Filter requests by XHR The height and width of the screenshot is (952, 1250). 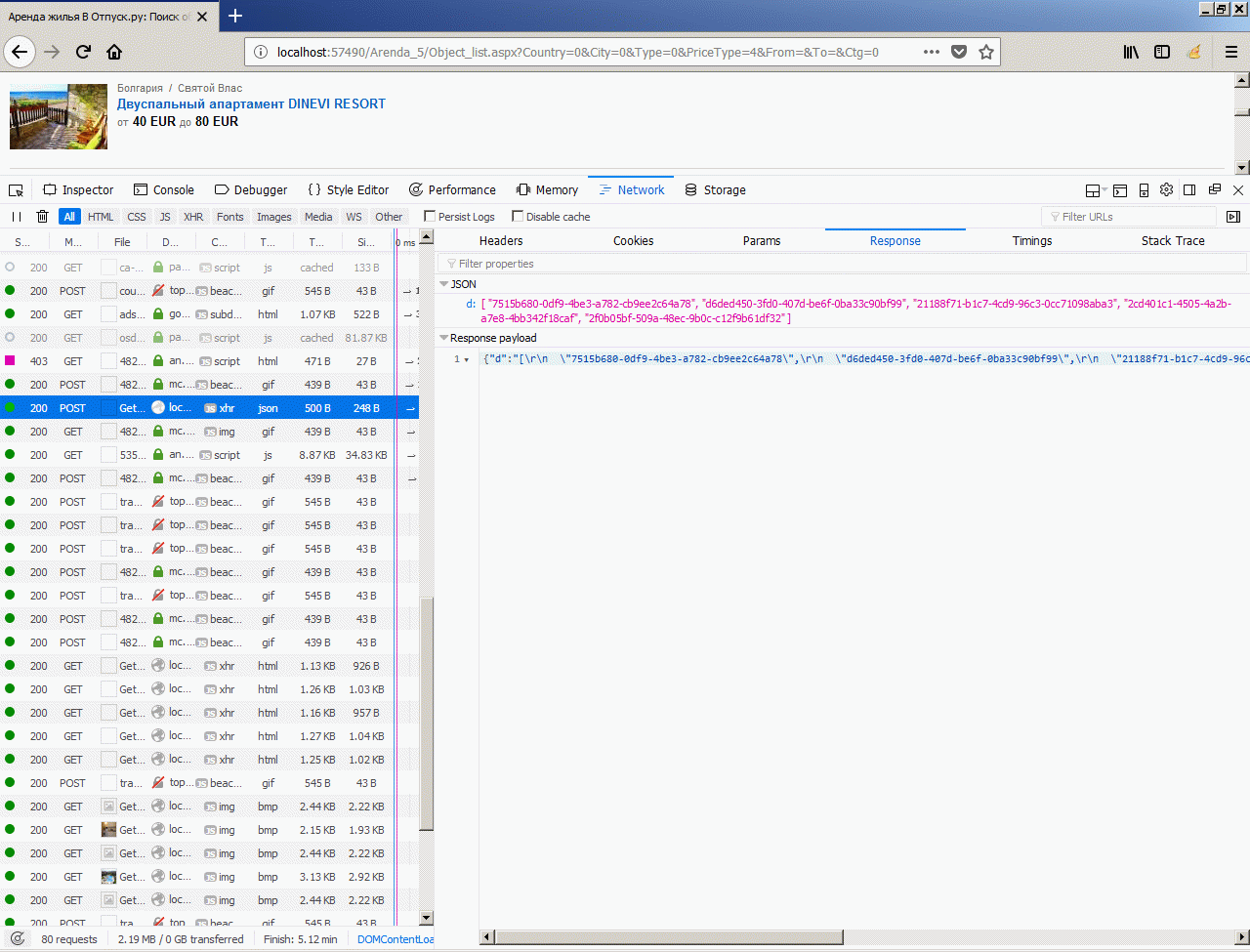pyautogui.click(x=193, y=217)
